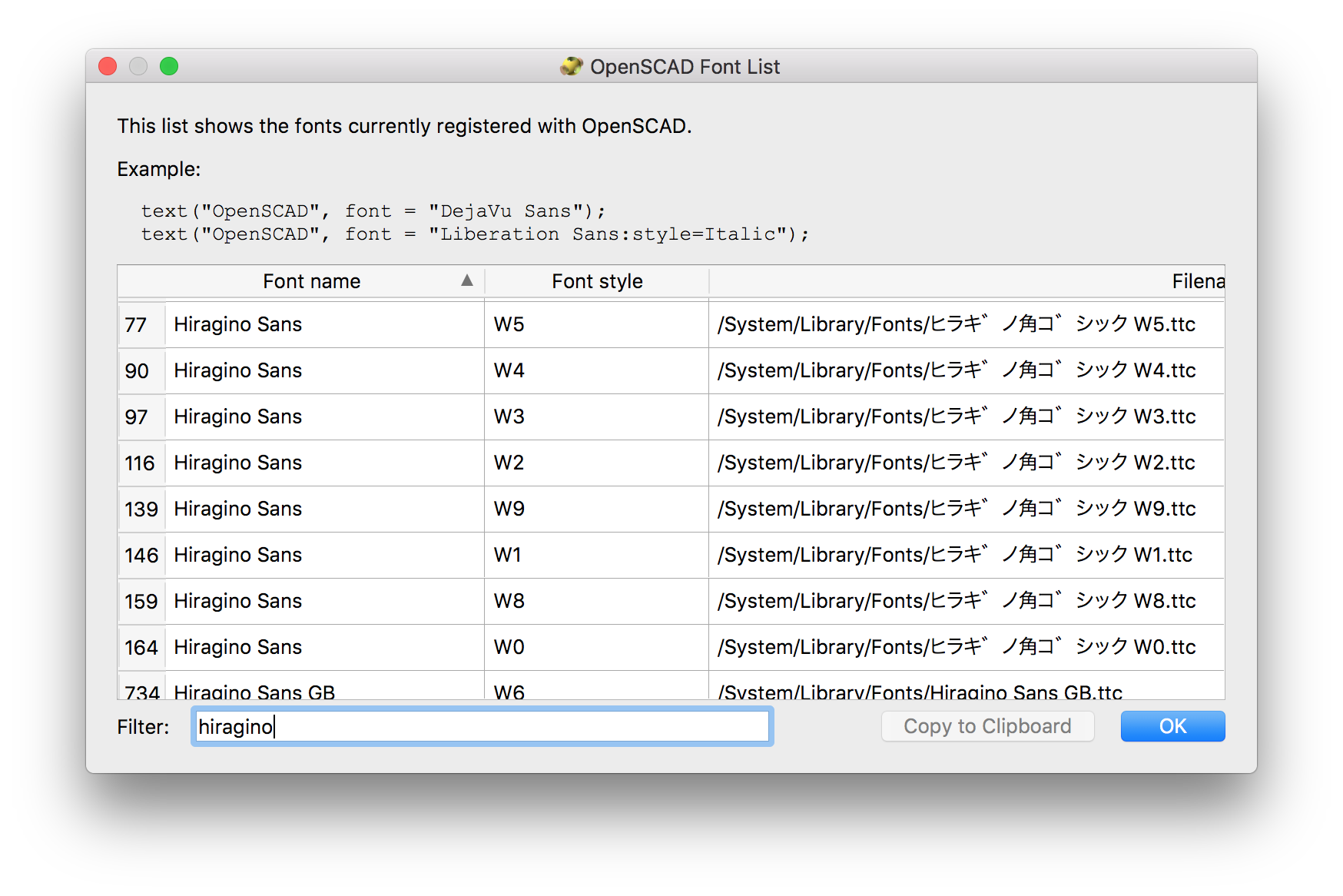This screenshot has height=896, width=1343.
Task: Select the file path ending in W2.ttc
Action: coord(967,463)
